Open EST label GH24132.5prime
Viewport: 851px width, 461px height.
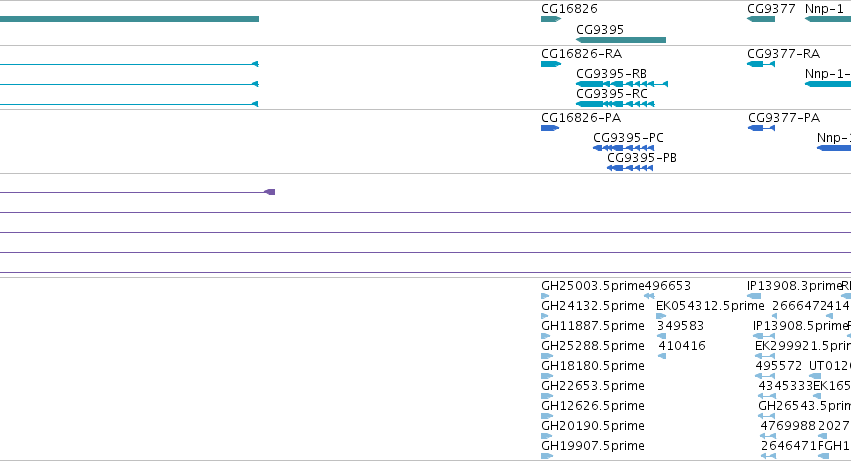coord(593,306)
